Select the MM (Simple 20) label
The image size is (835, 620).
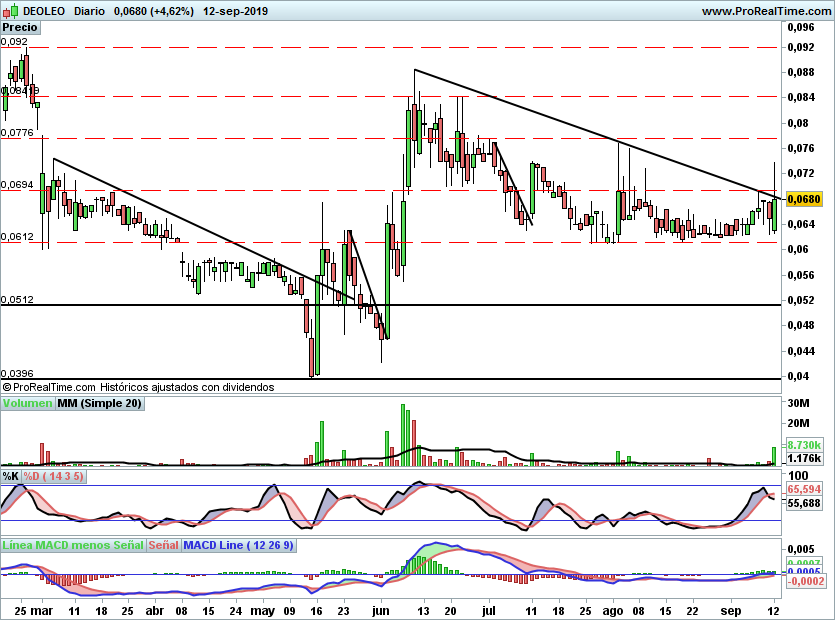100,403
